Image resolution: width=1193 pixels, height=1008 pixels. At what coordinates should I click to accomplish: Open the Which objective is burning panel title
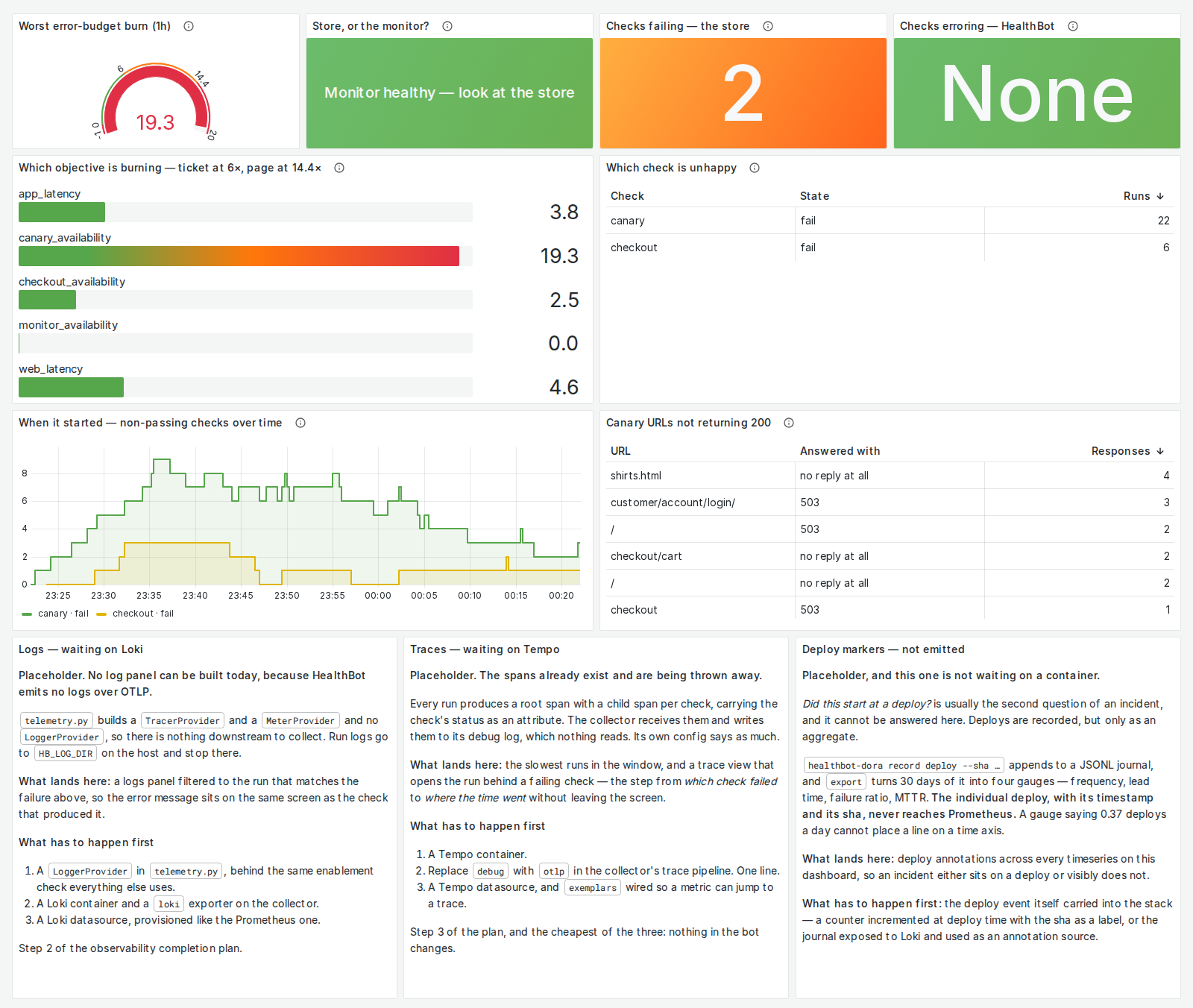[x=170, y=168]
